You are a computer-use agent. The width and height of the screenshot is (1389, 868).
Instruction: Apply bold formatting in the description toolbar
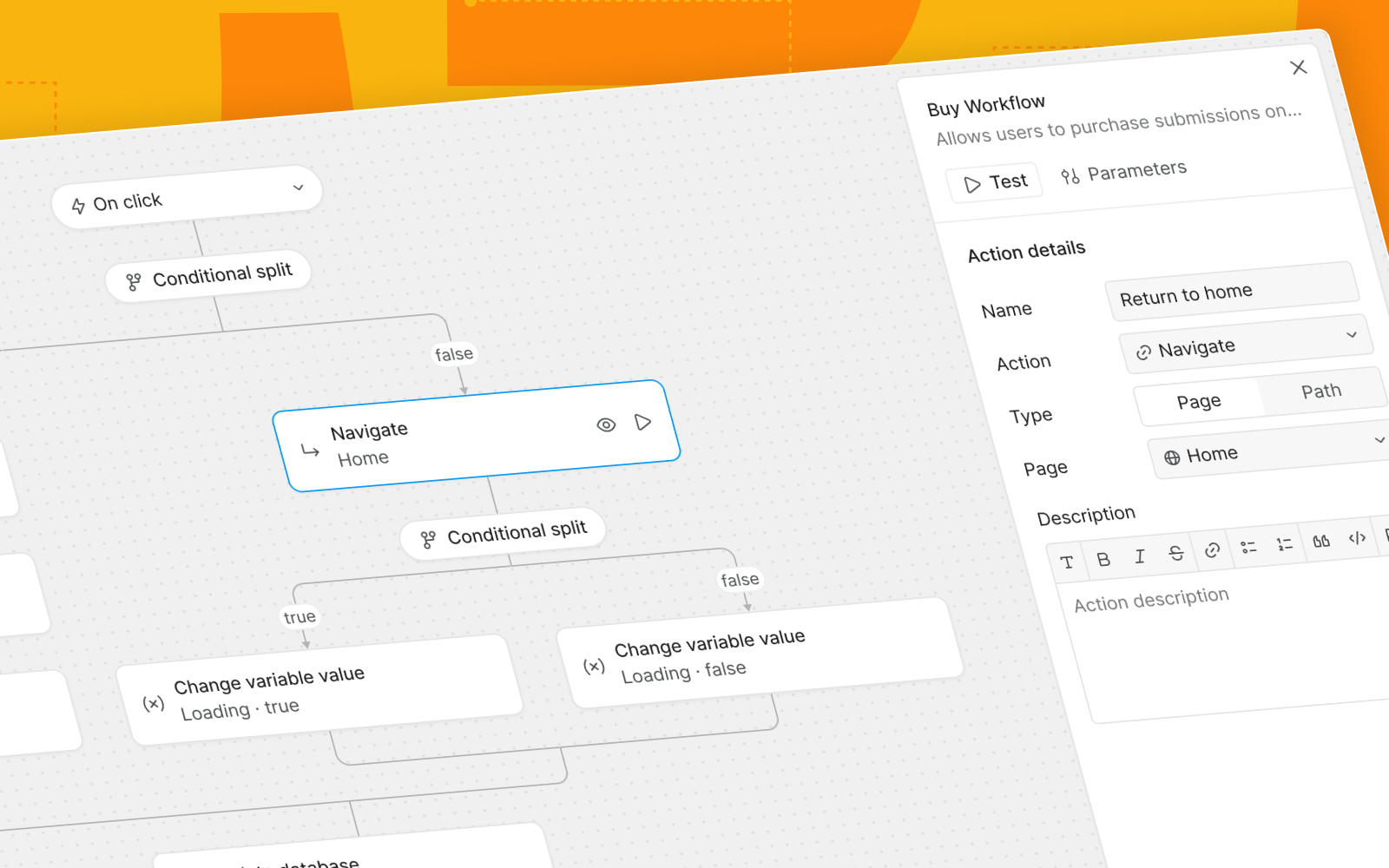[1103, 558]
